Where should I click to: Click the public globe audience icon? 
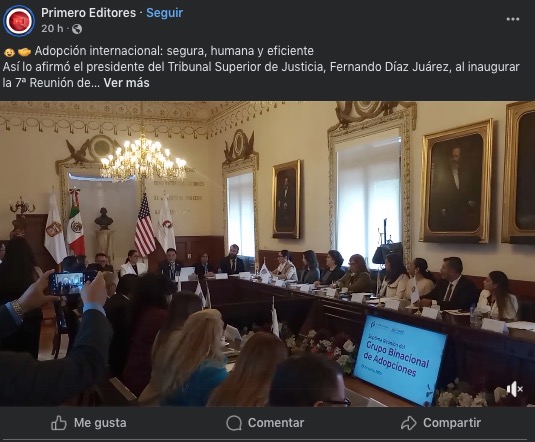coord(77,29)
